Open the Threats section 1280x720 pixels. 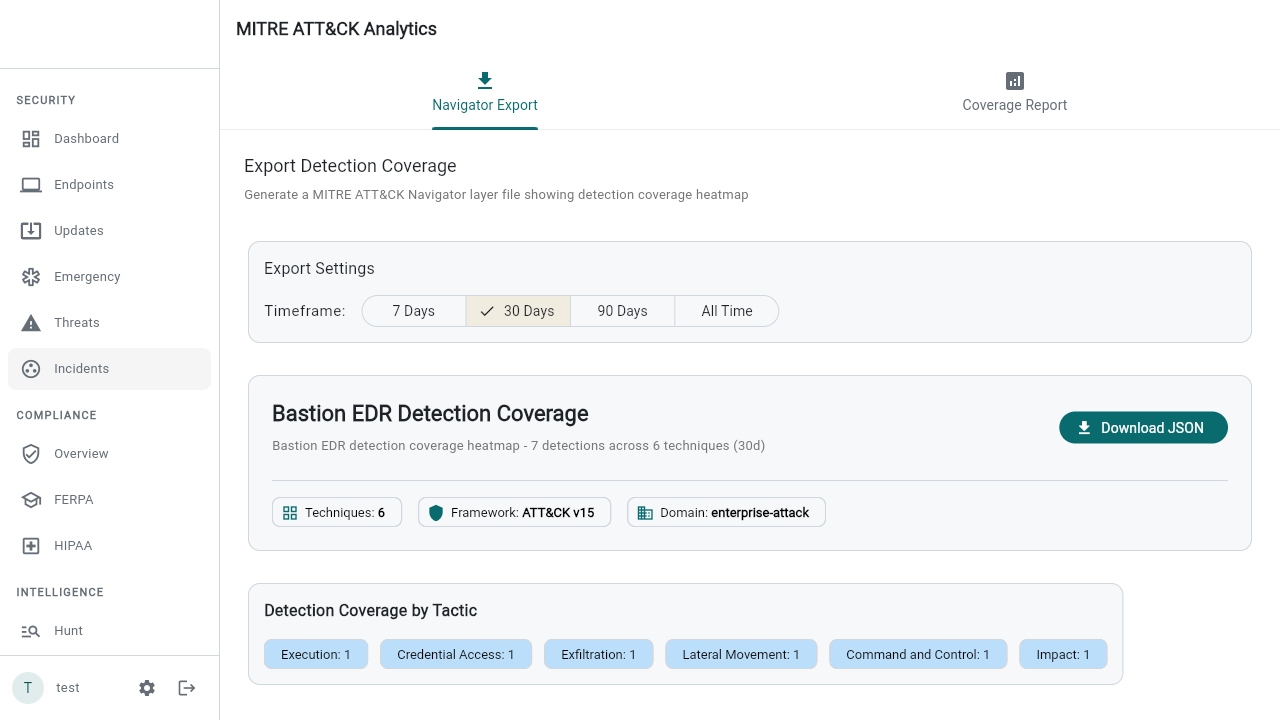pos(77,322)
